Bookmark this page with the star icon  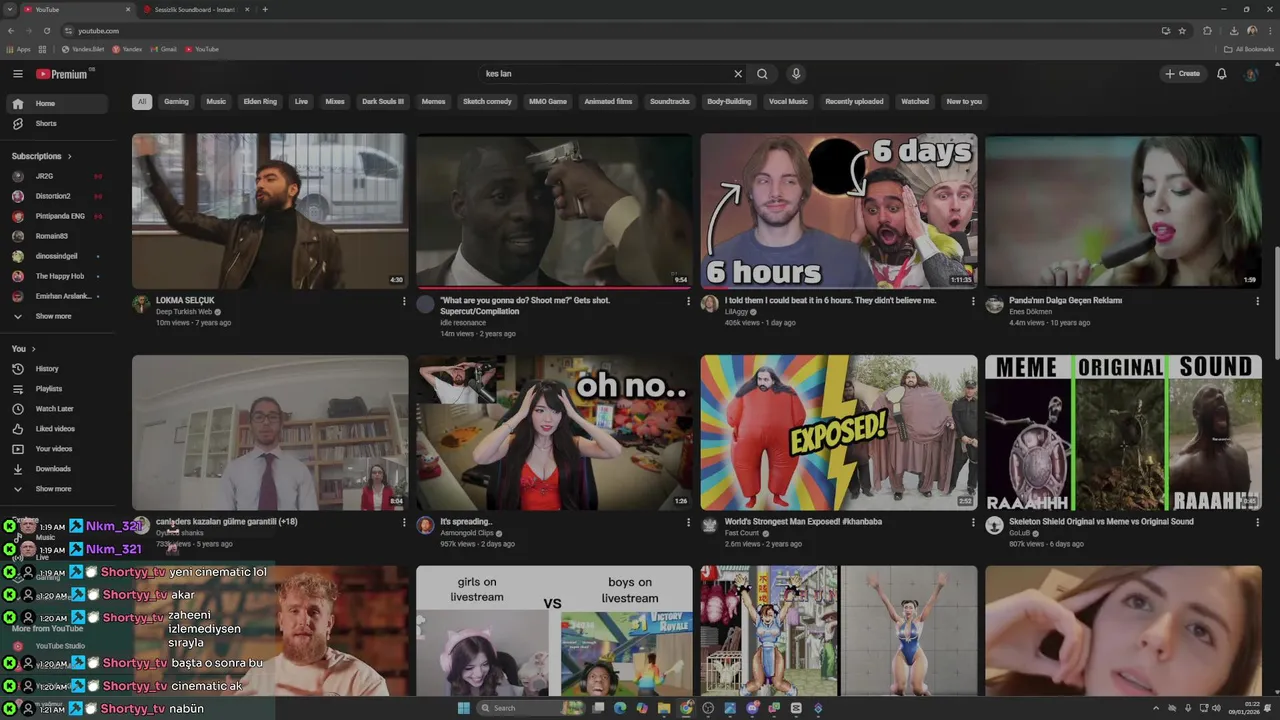(x=1182, y=31)
